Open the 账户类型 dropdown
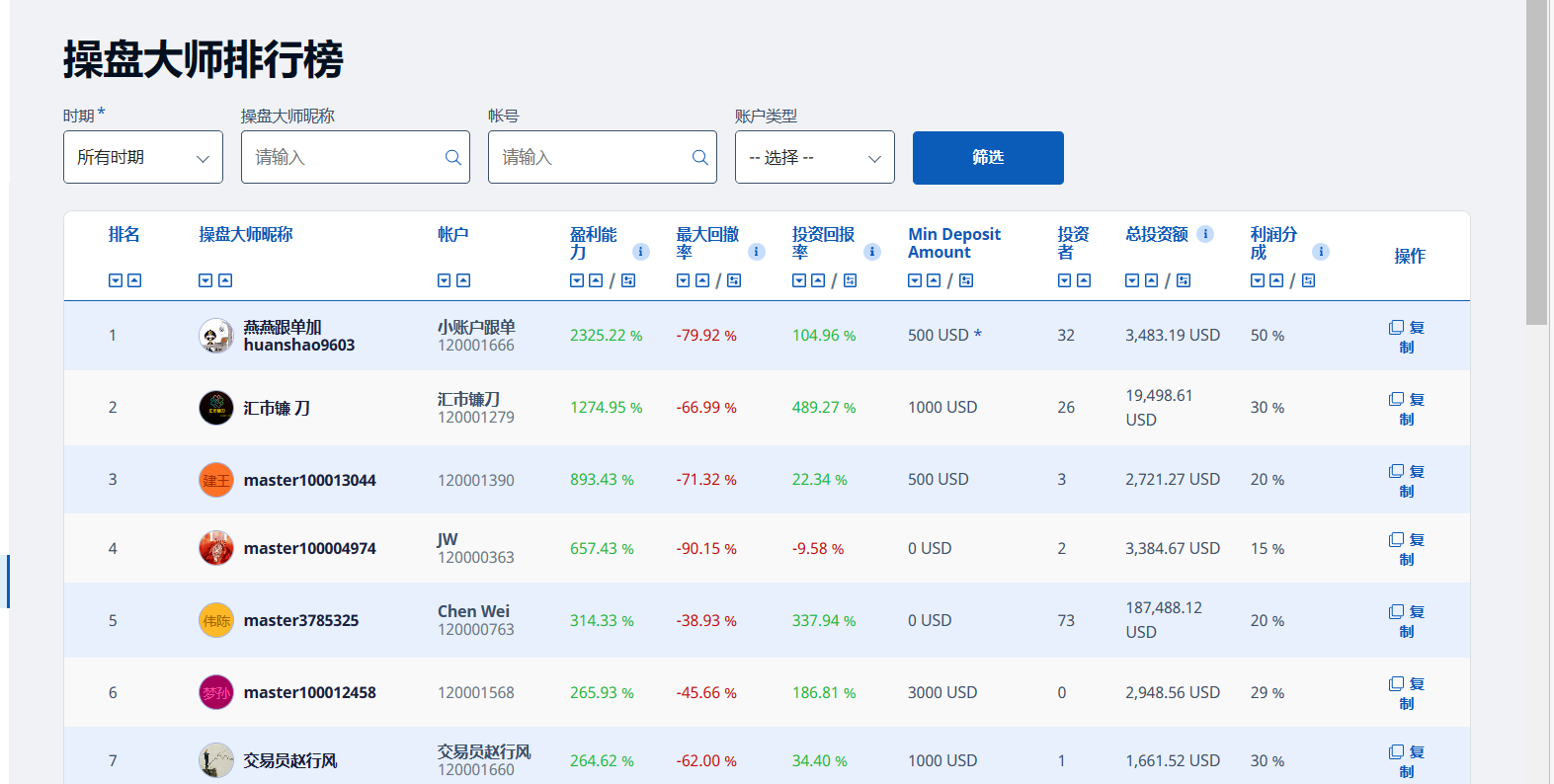1554x784 pixels. pyautogui.click(x=815, y=157)
